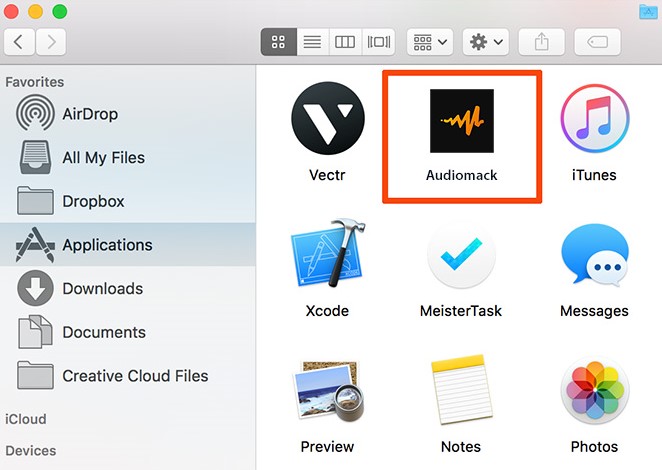This screenshot has width=662, height=470.
Task: Click the Documents sidebar icon
Action: point(35,332)
